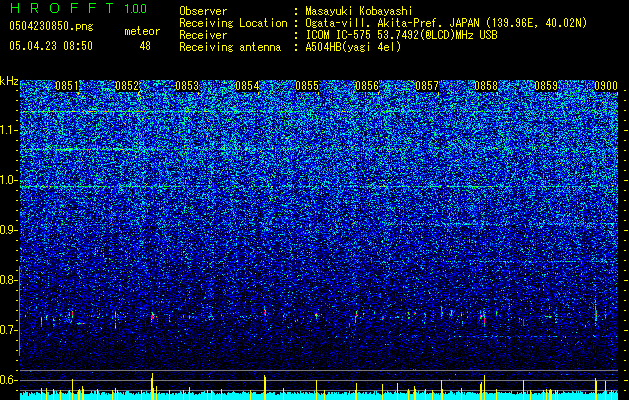The height and width of the screenshot is (400, 629).
Task: Click the 0852 time marker
Action: click(127, 86)
